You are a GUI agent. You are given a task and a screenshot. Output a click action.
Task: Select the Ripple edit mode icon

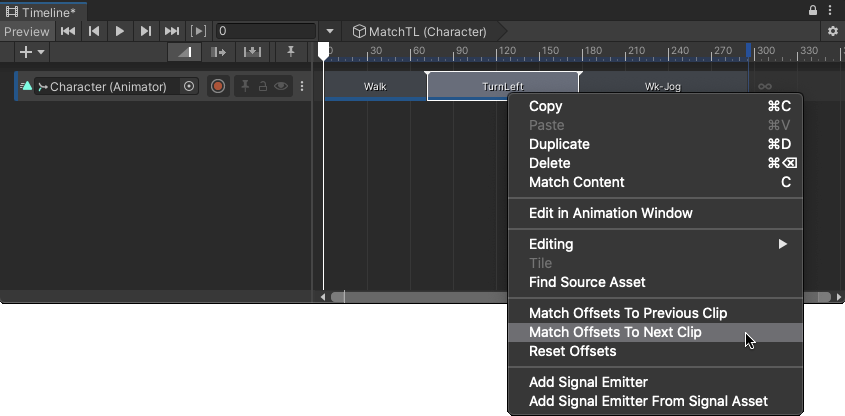click(x=218, y=52)
